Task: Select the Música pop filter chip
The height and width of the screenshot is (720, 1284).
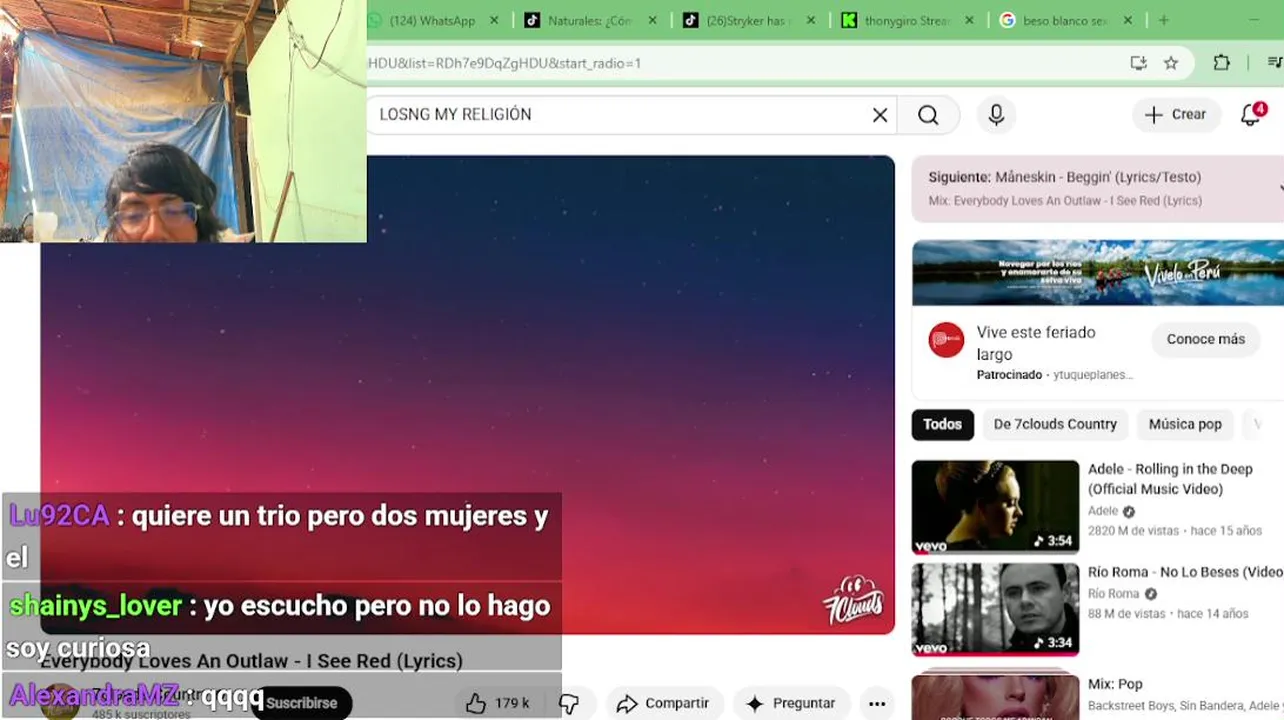Action: click(1185, 424)
